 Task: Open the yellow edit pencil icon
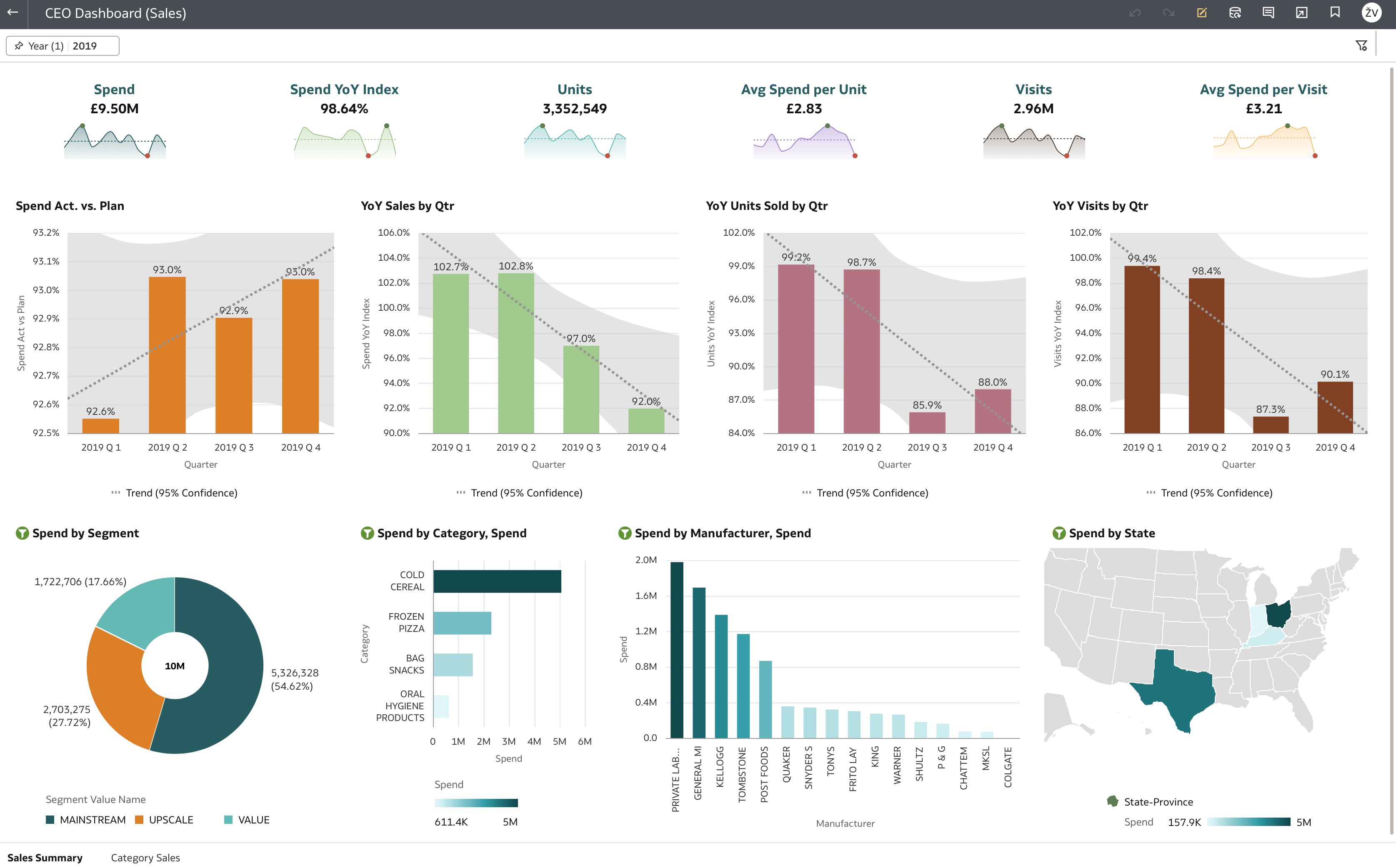pyautogui.click(x=1201, y=12)
